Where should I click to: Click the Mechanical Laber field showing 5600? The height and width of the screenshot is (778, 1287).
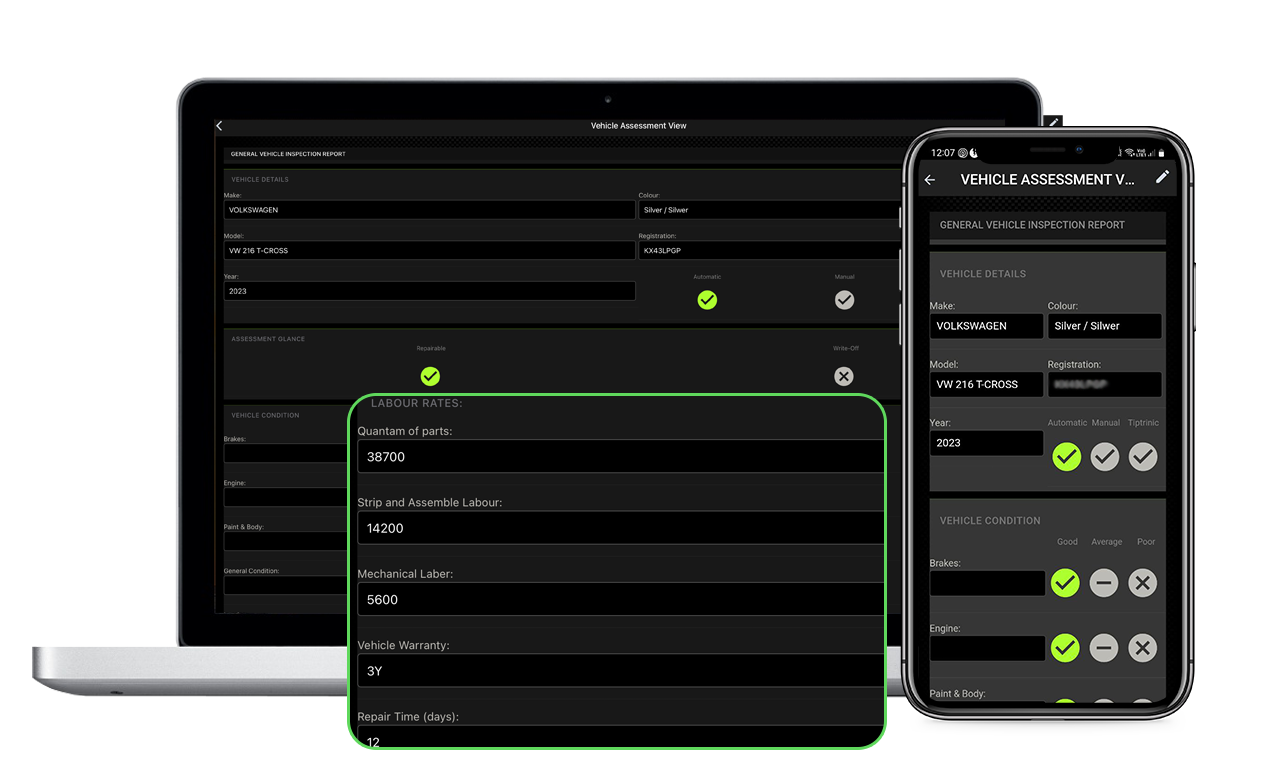click(620, 600)
